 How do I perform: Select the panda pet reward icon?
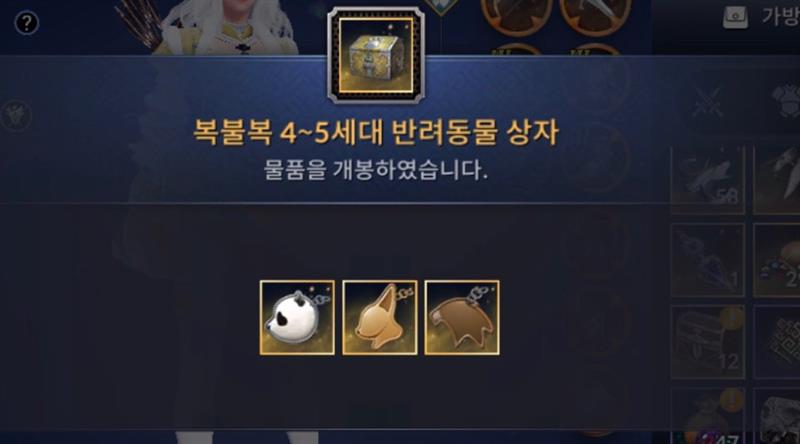click(297, 317)
